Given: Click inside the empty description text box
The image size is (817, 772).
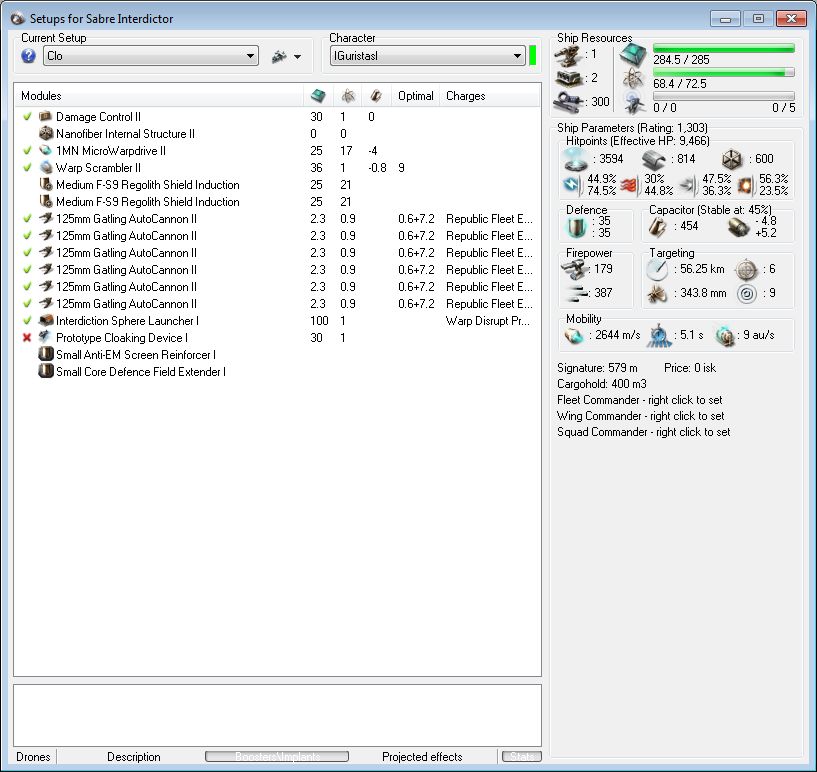Looking at the screenshot, I should click(x=277, y=715).
